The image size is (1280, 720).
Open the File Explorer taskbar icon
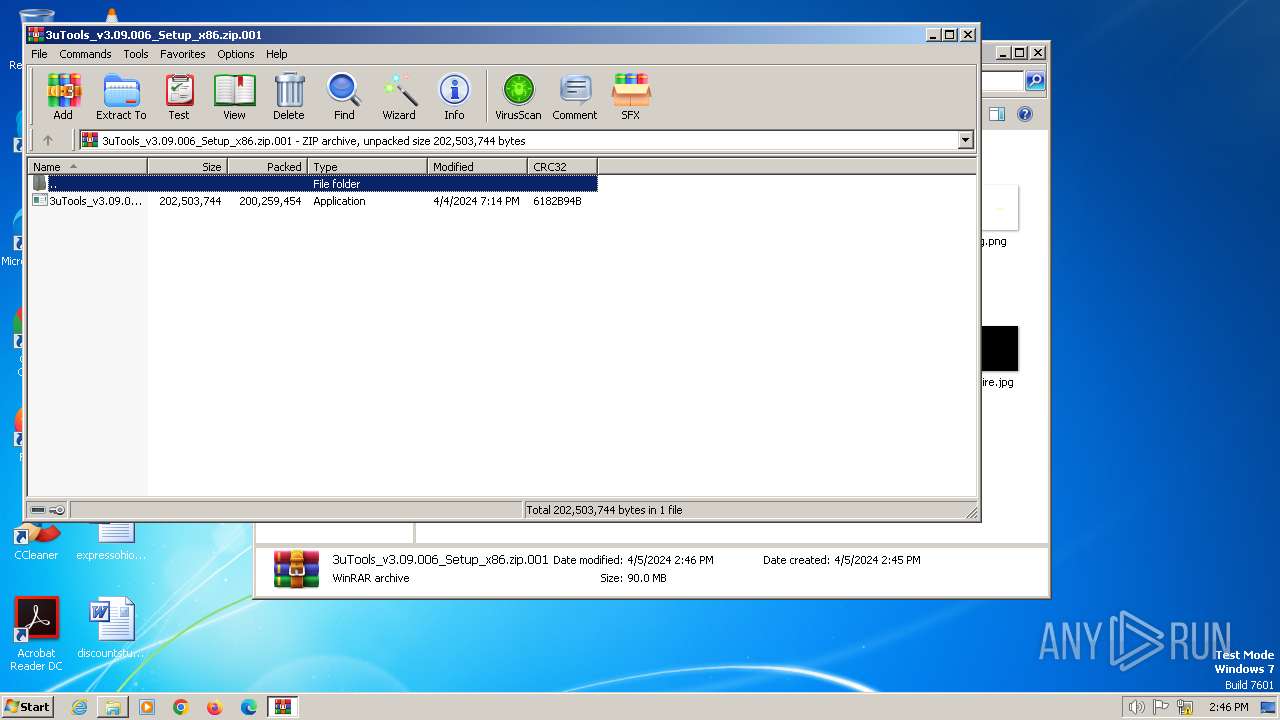click(113, 707)
